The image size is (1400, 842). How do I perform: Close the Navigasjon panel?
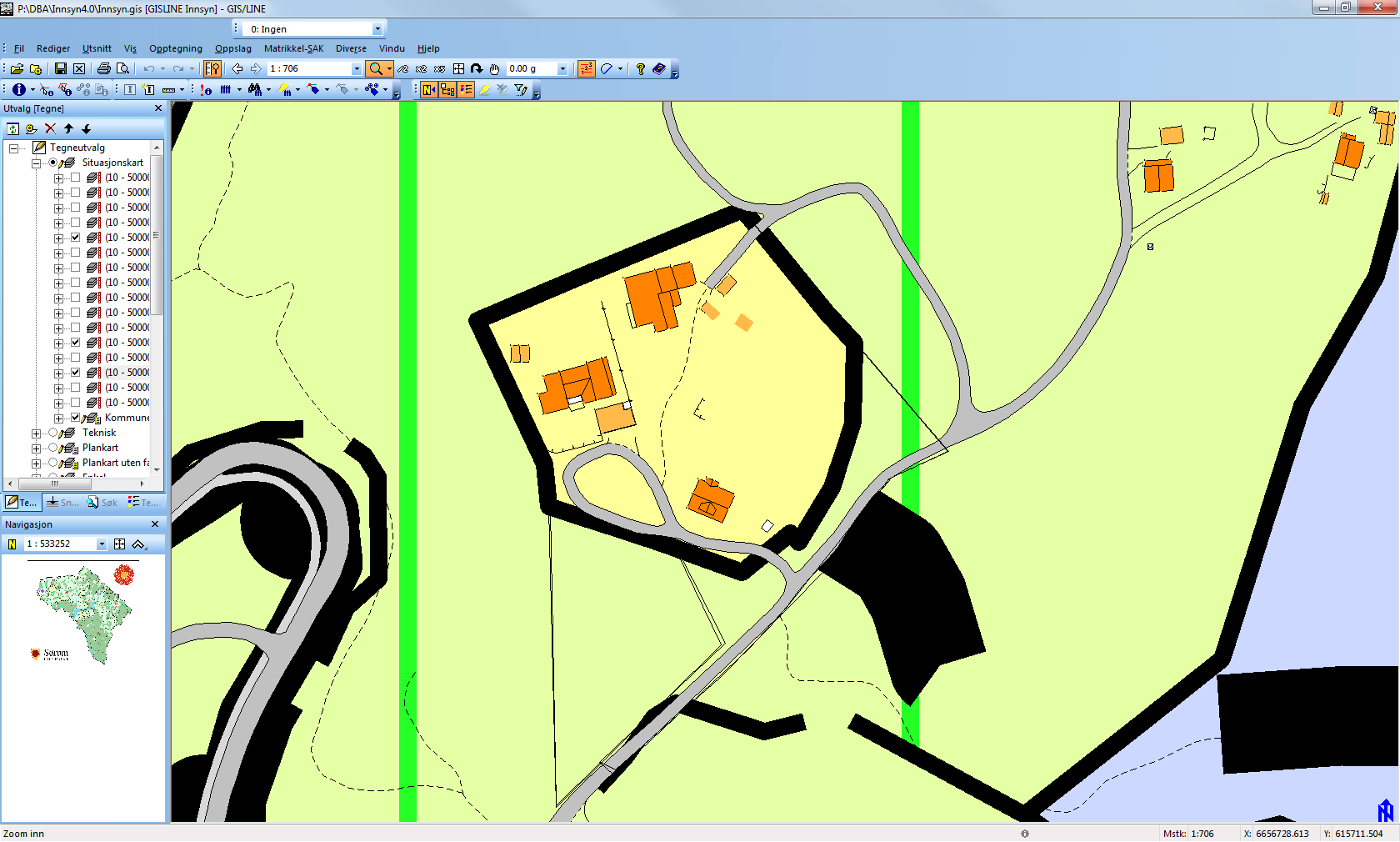155,524
